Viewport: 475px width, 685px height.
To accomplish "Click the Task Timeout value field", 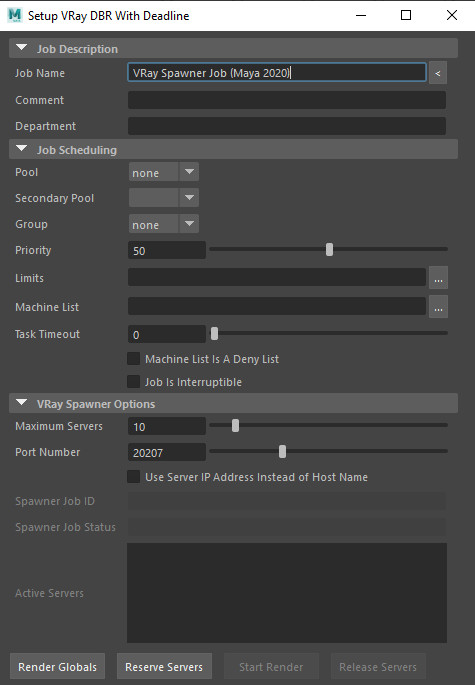I will click(x=166, y=334).
